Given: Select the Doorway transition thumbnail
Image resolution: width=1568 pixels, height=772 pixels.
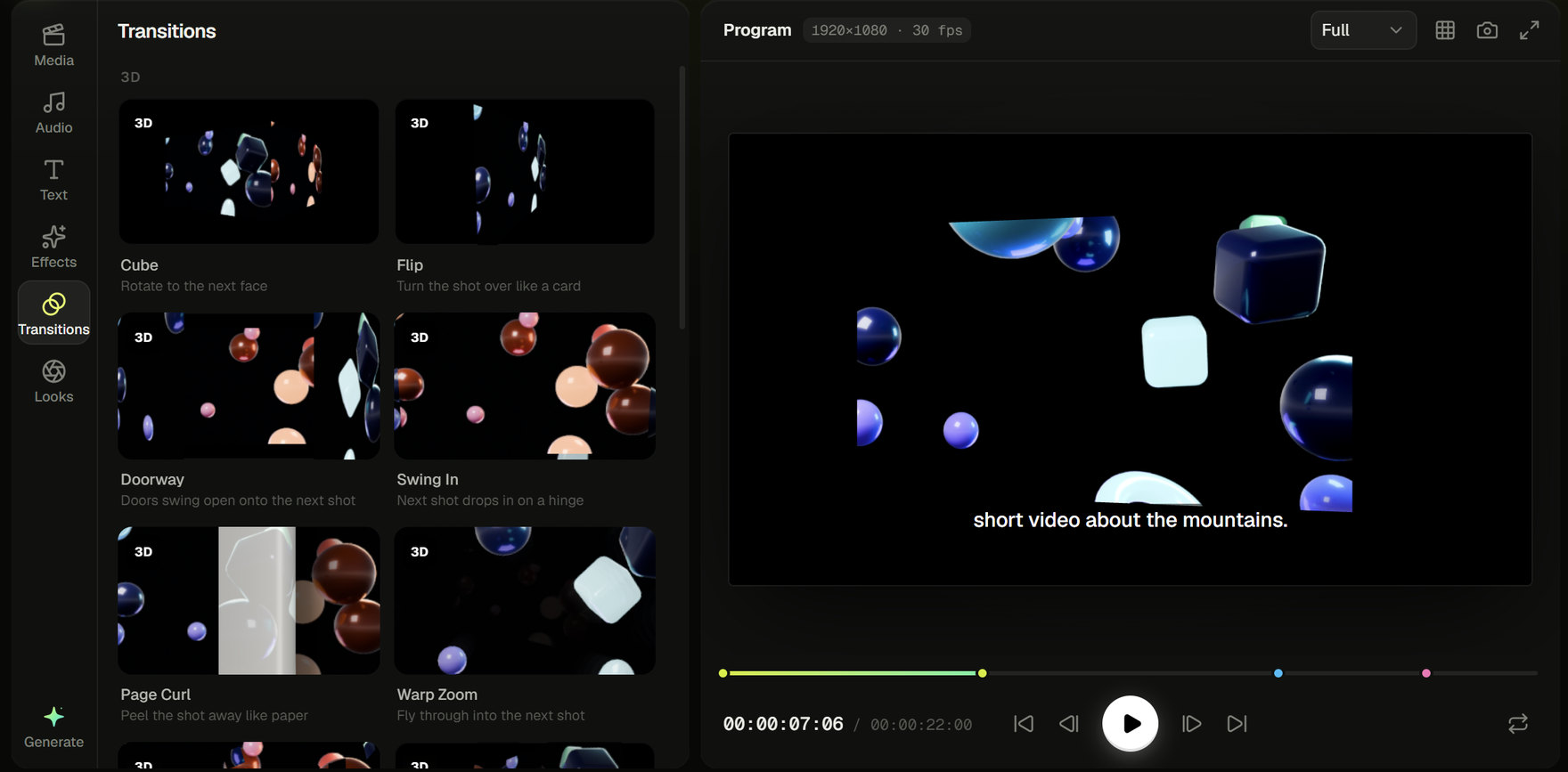Looking at the screenshot, I should [x=249, y=386].
